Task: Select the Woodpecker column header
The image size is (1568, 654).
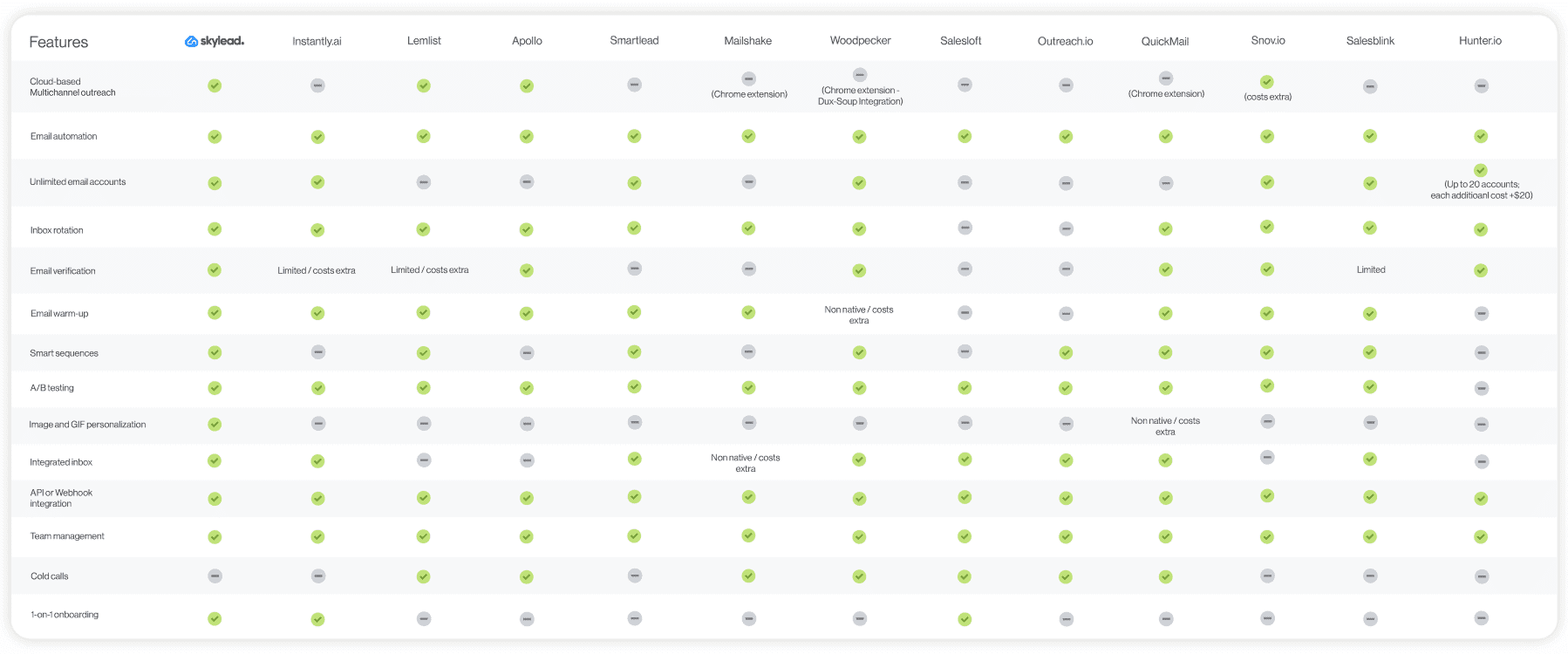Action: (860, 40)
